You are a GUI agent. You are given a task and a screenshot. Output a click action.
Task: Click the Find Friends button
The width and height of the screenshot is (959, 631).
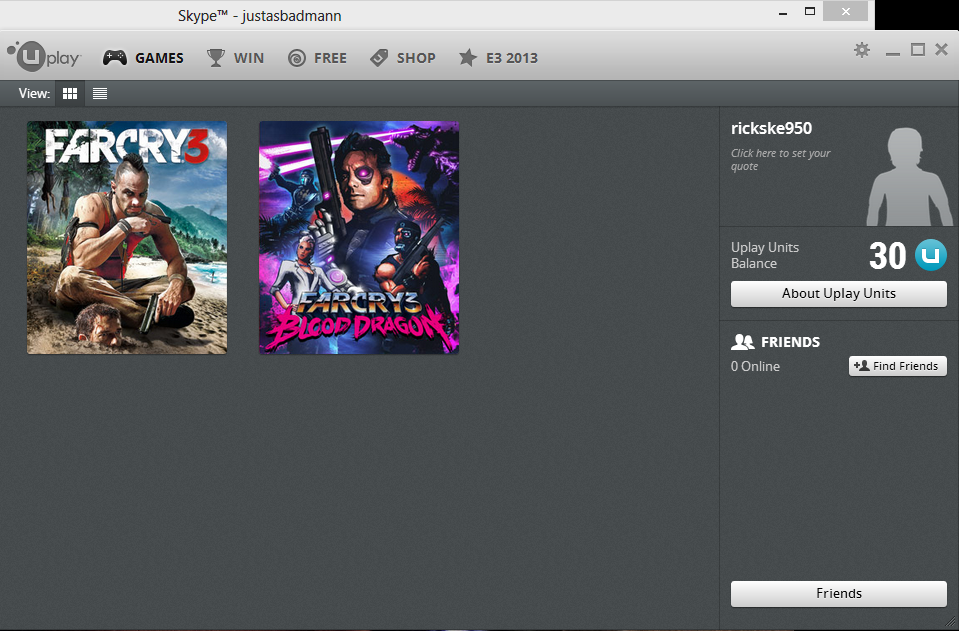click(x=897, y=366)
